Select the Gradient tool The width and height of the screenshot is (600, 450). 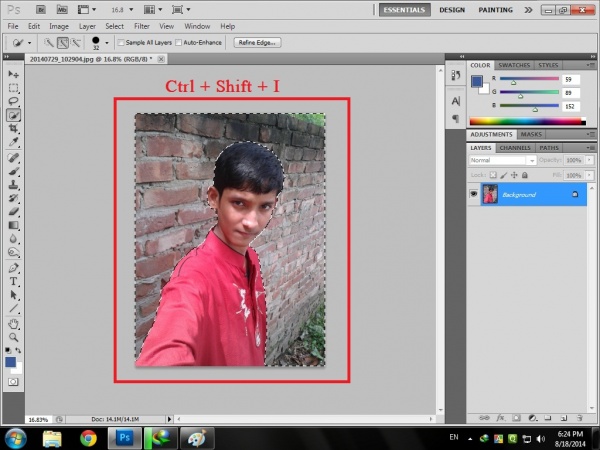13,225
